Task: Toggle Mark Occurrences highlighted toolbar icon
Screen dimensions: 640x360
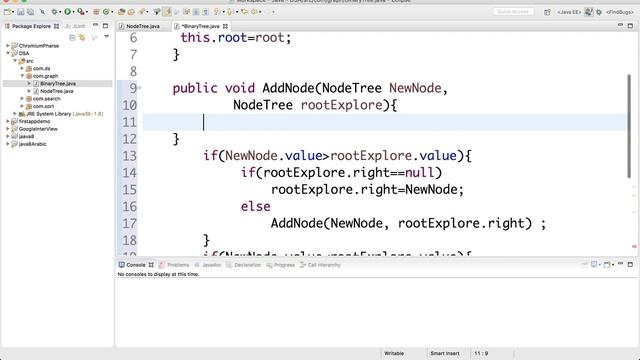Action: tap(167, 12)
